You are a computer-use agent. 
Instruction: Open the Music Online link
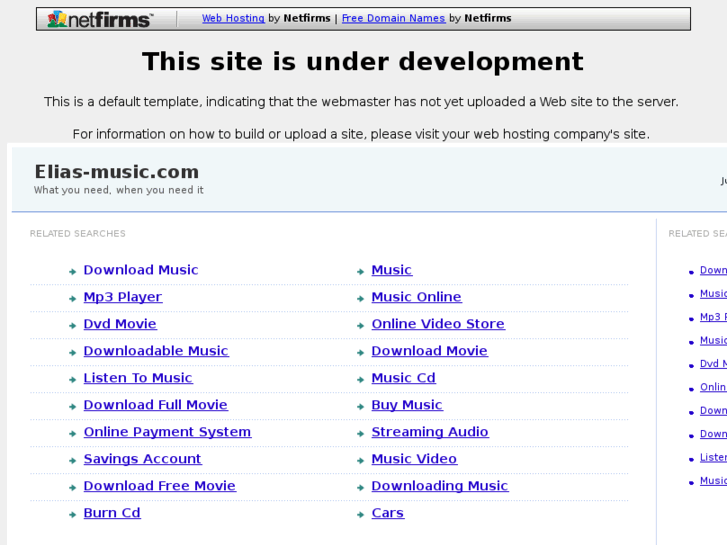(416, 297)
